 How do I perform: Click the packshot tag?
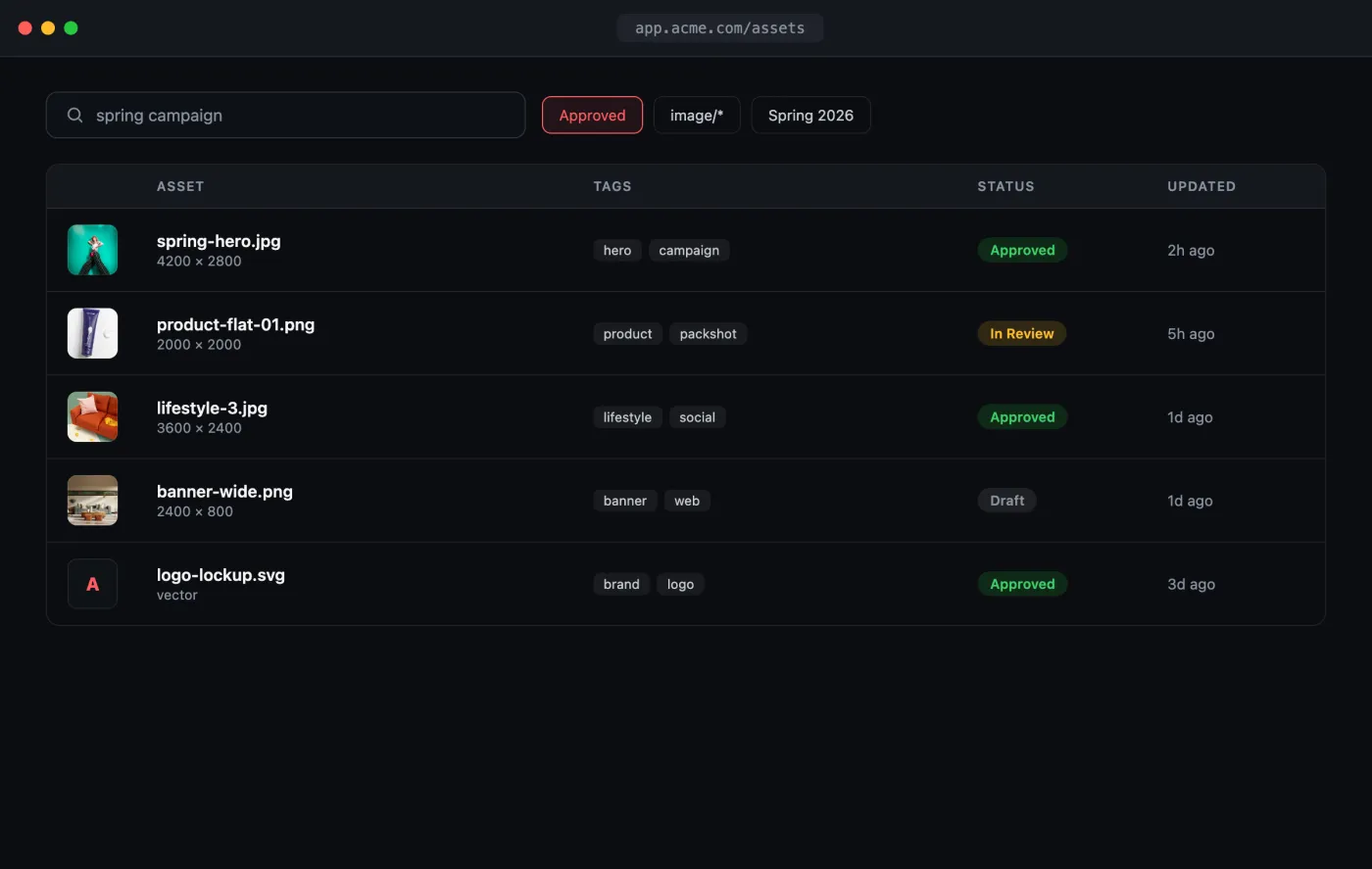tap(708, 334)
